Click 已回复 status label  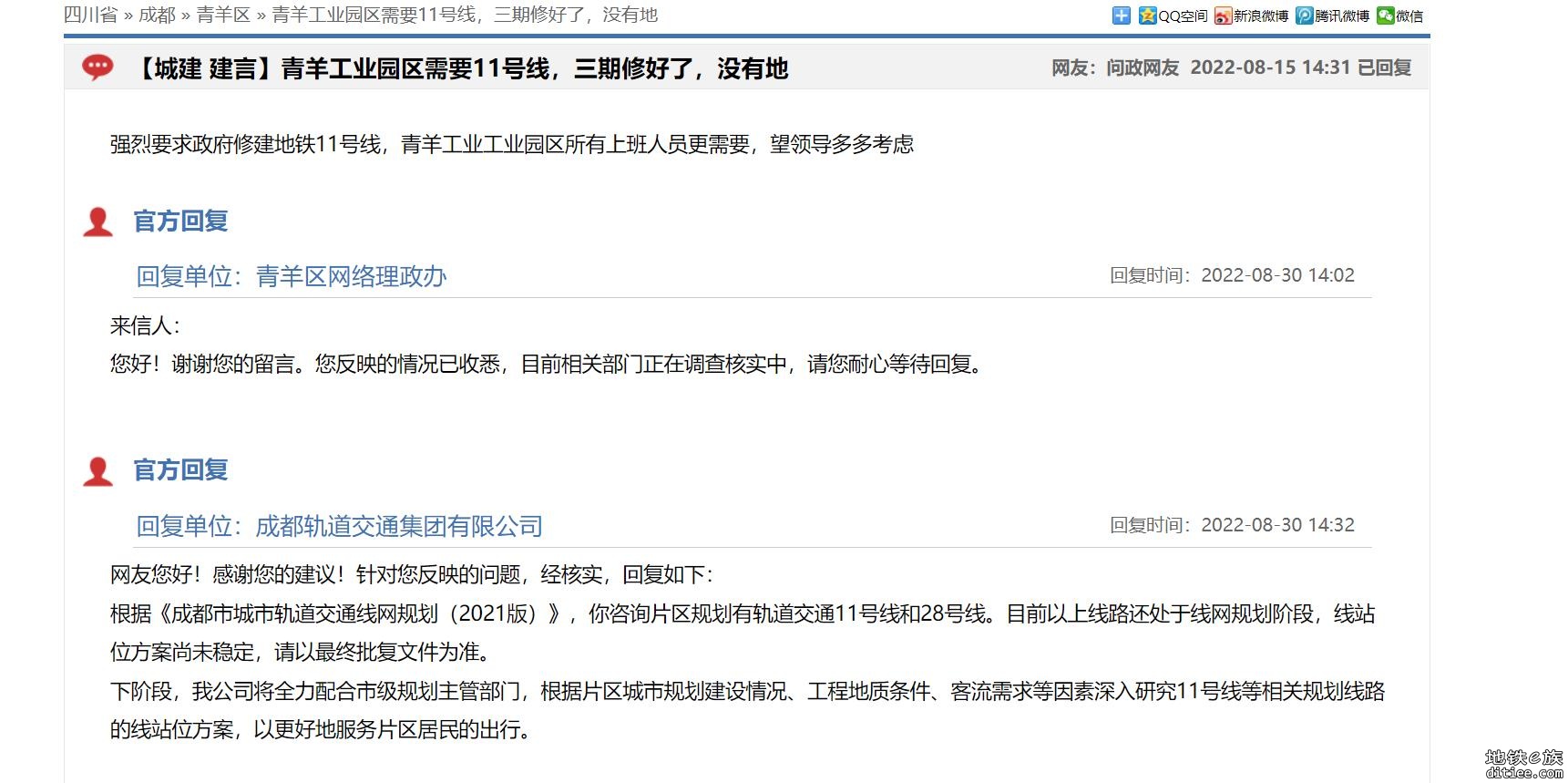click(x=1384, y=67)
